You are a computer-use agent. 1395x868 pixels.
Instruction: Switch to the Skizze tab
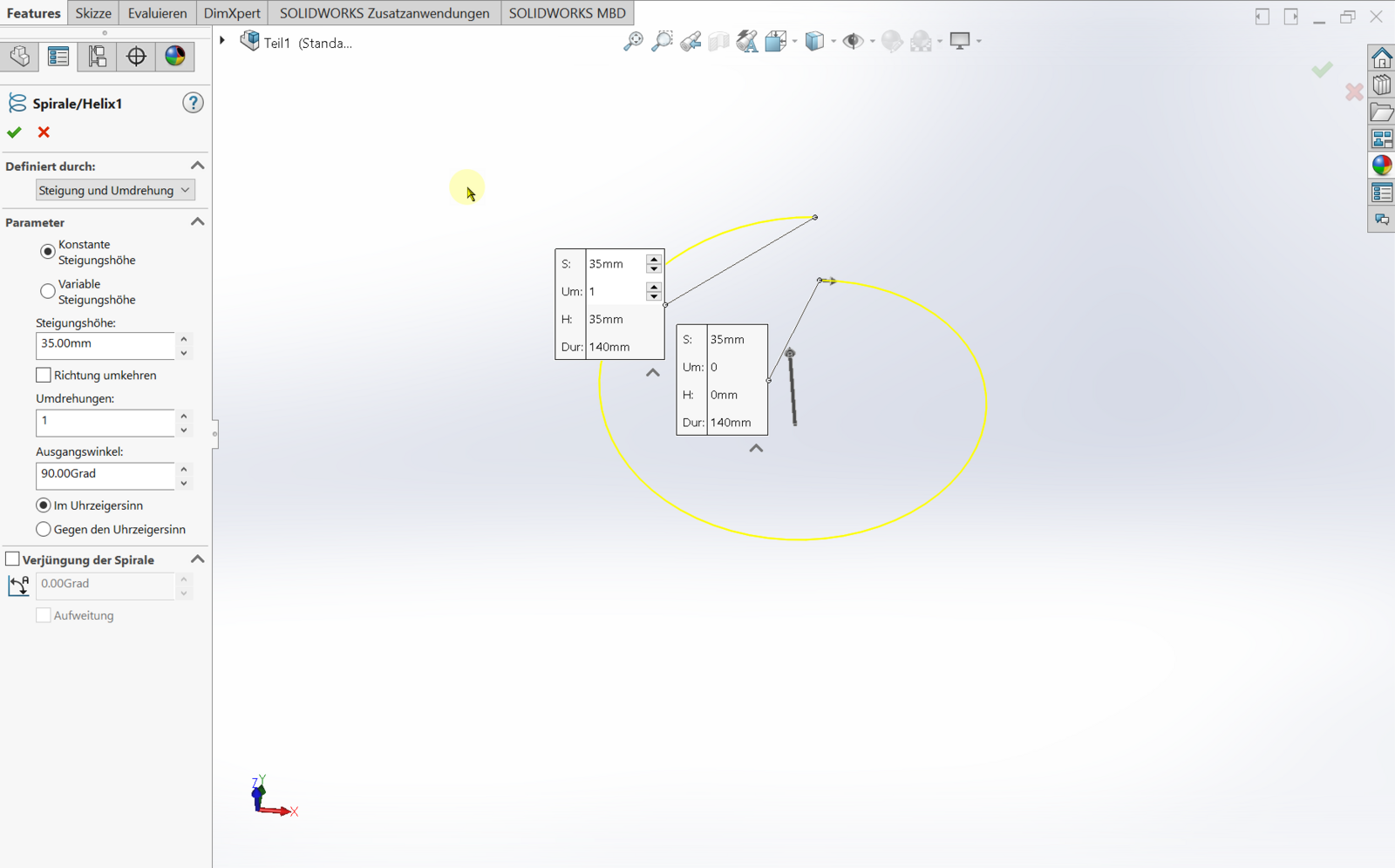coord(93,13)
